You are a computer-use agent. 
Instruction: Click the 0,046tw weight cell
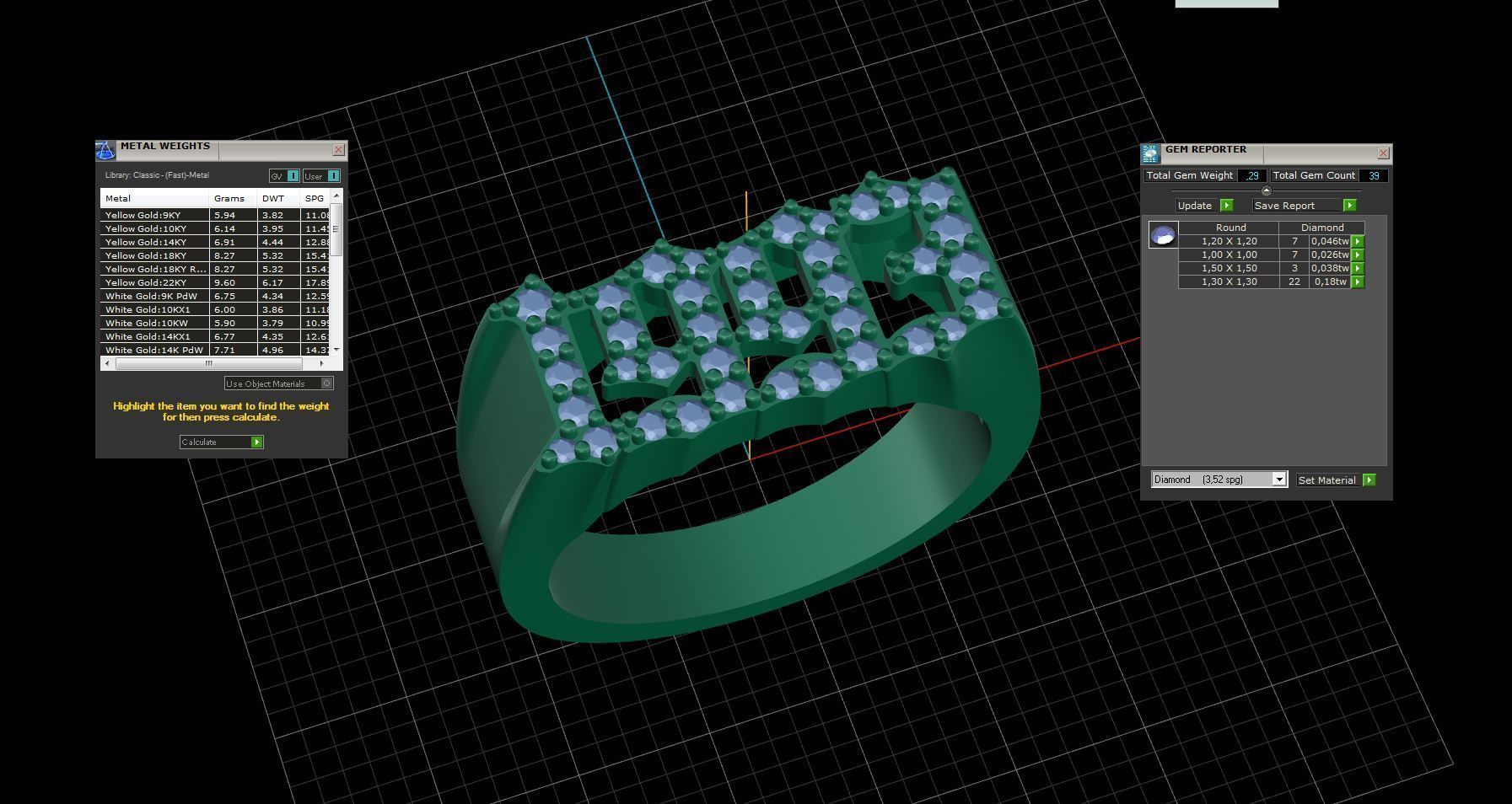(x=1330, y=242)
